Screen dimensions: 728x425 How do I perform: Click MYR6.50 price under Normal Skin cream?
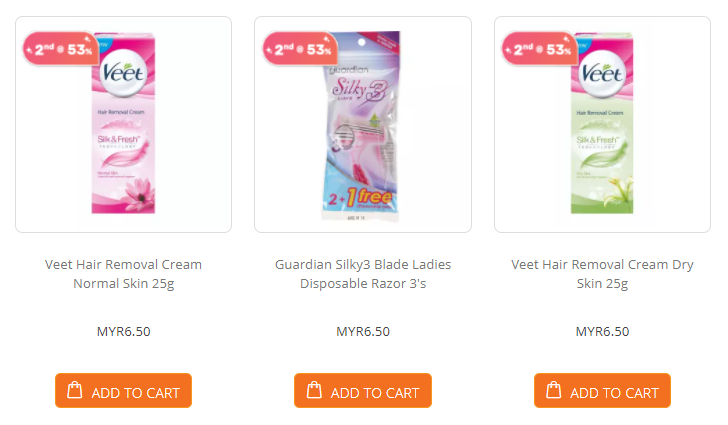click(x=124, y=332)
